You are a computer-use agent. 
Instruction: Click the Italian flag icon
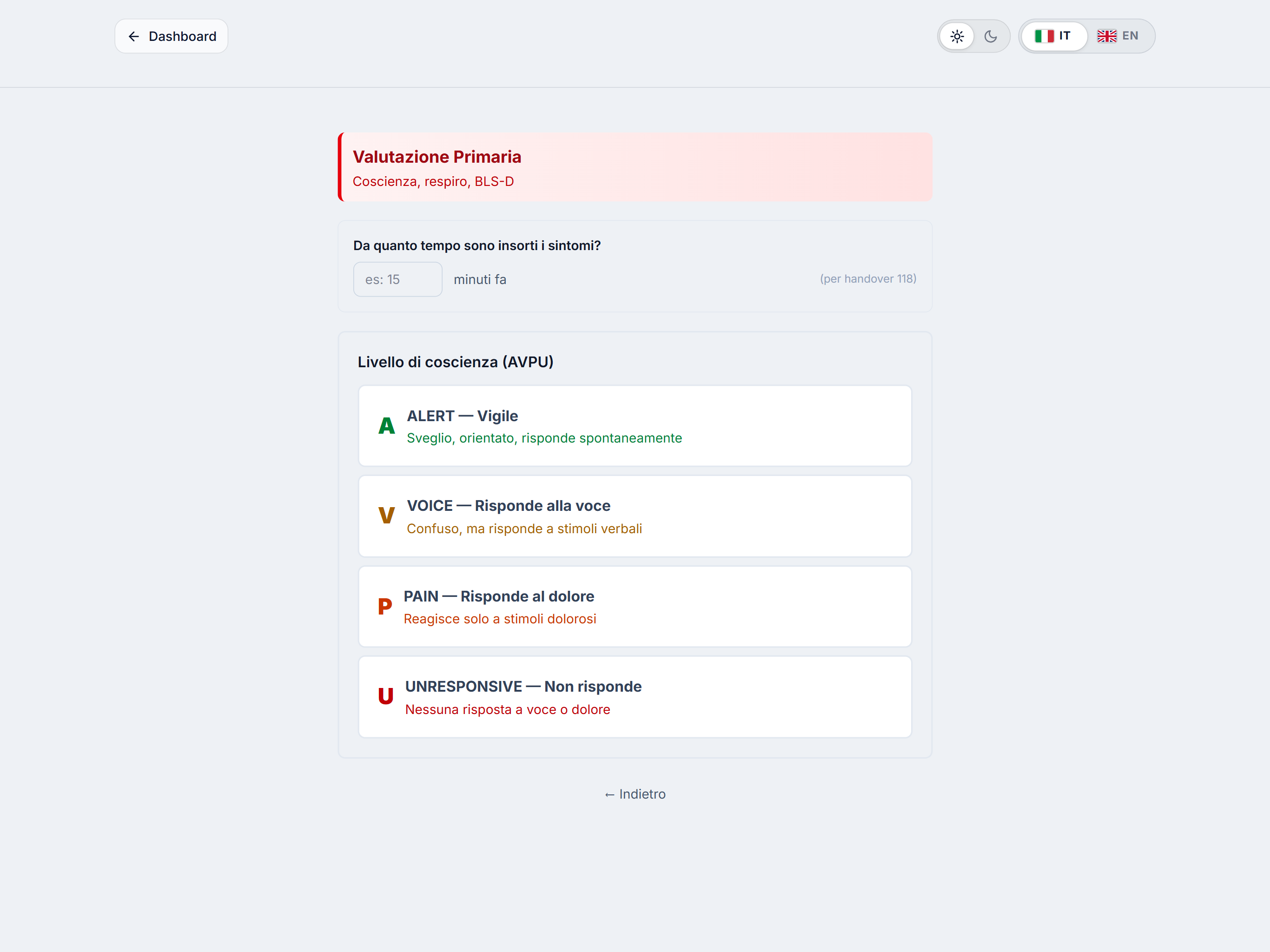tap(1044, 36)
